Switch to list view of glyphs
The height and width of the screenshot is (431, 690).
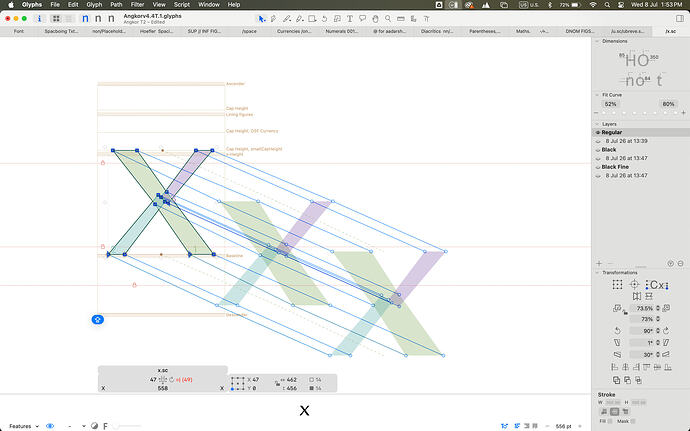69,18
